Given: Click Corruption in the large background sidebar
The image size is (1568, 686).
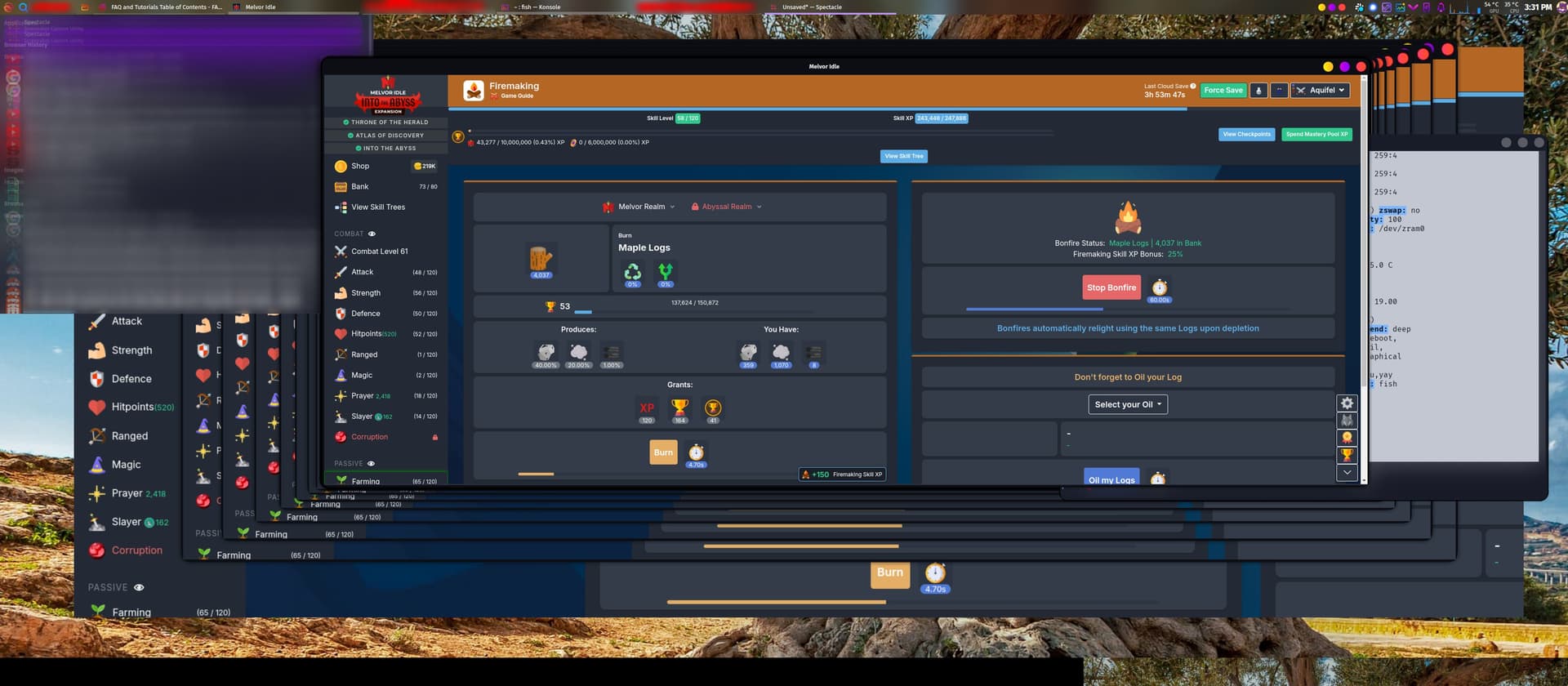Looking at the screenshot, I should pyautogui.click(x=137, y=550).
